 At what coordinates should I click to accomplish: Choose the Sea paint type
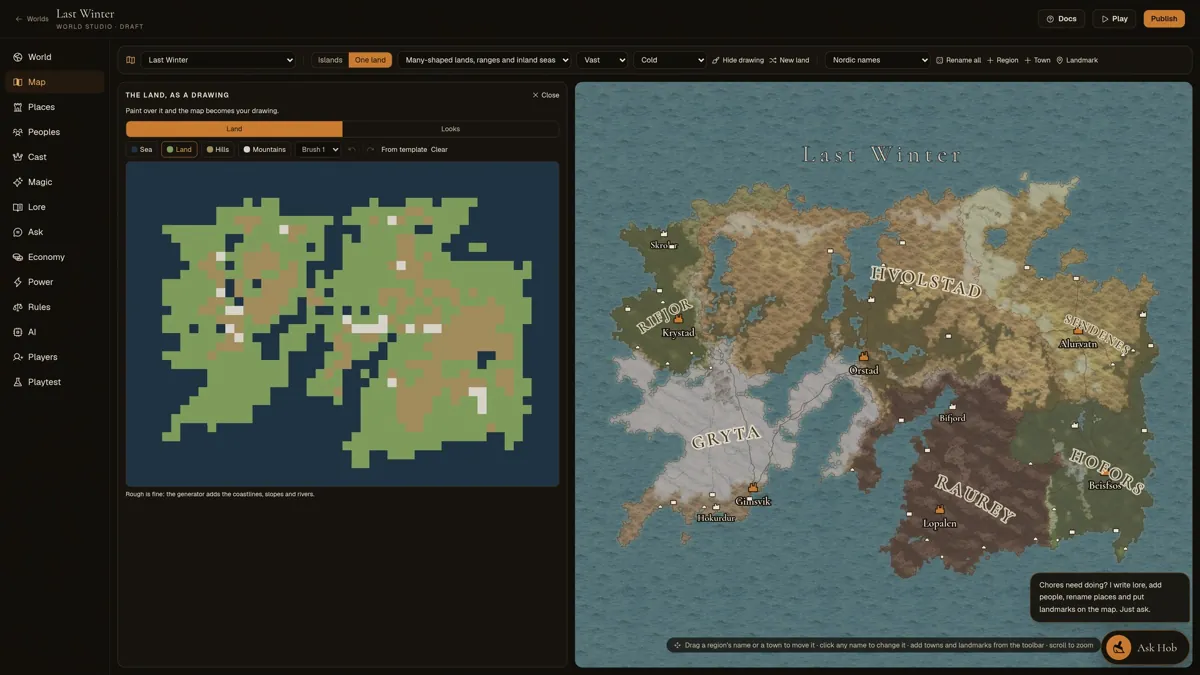(142, 149)
